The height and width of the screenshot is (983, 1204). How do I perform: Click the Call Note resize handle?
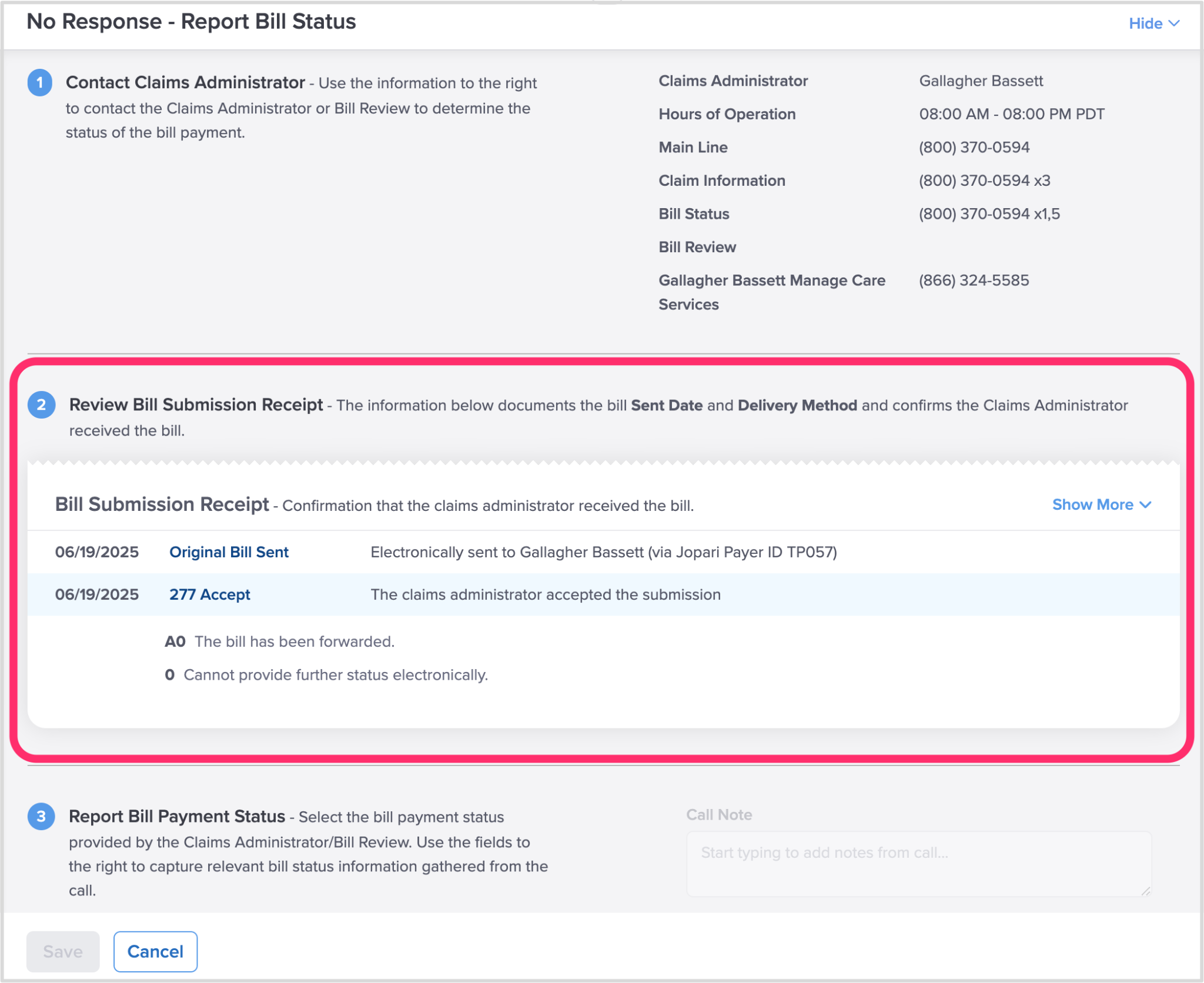(x=1145, y=891)
